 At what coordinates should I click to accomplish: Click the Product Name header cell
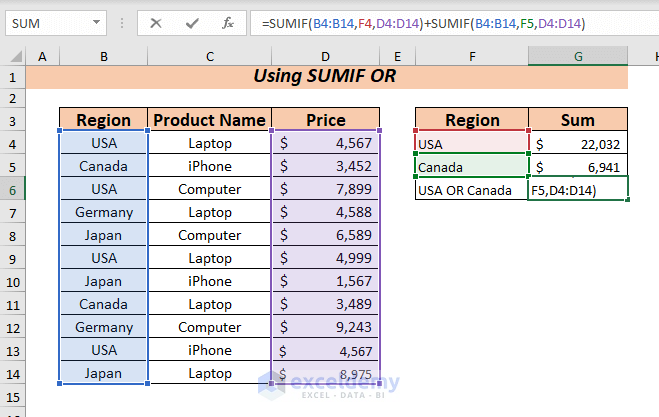tap(209, 121)
